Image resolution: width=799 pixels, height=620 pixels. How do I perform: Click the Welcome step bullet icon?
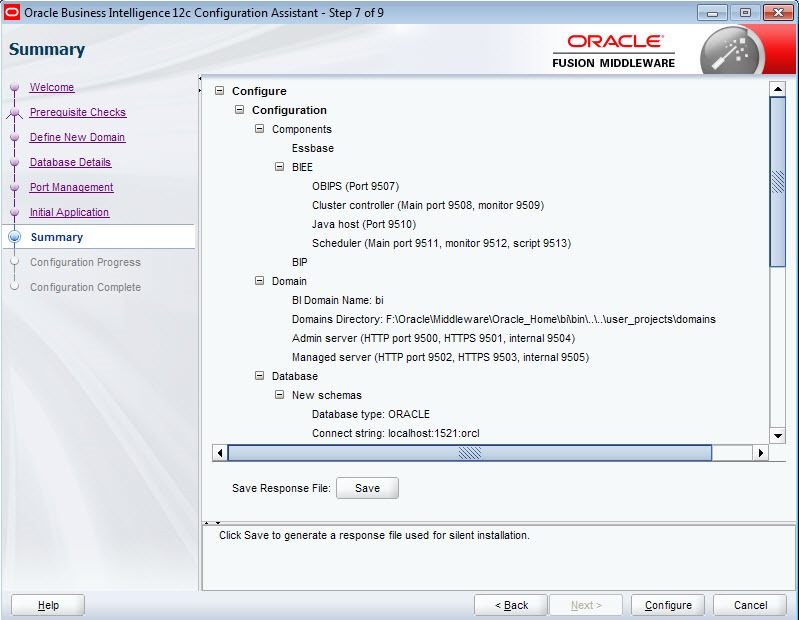tap(15, 88)
